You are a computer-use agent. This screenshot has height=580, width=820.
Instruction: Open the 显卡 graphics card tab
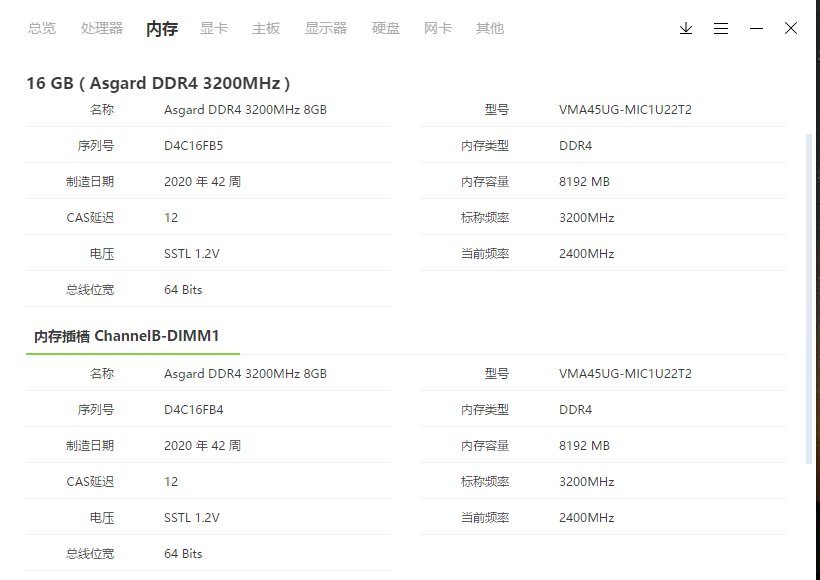point(214,28)
